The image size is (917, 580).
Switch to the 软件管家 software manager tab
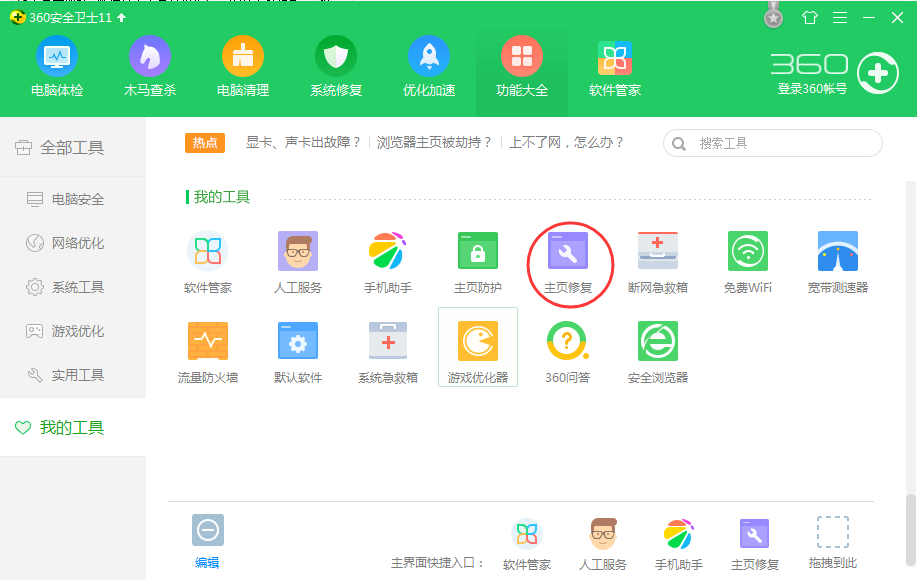tap(614, 65)
